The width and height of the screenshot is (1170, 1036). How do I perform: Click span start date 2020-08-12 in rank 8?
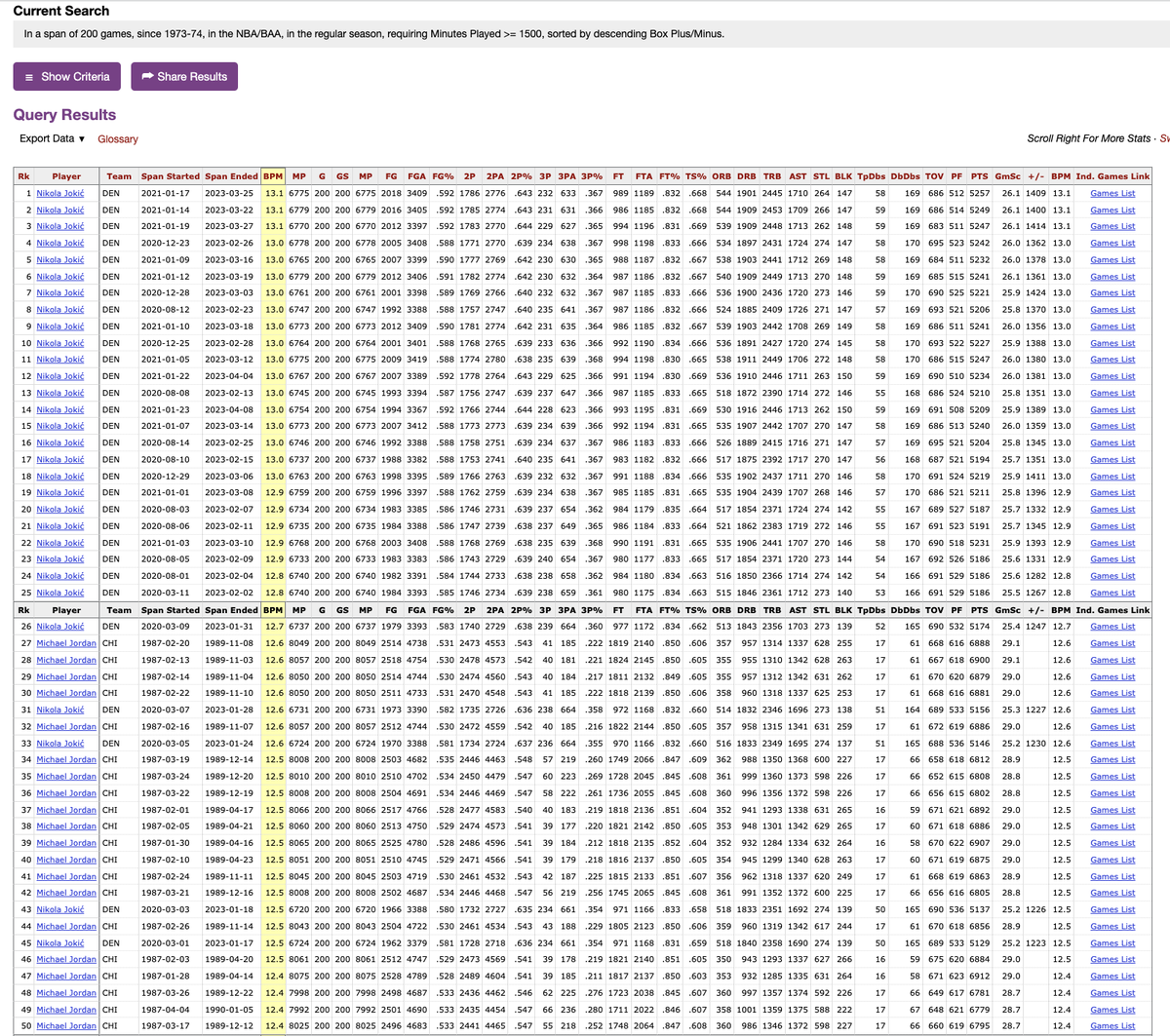pos(165,310)
